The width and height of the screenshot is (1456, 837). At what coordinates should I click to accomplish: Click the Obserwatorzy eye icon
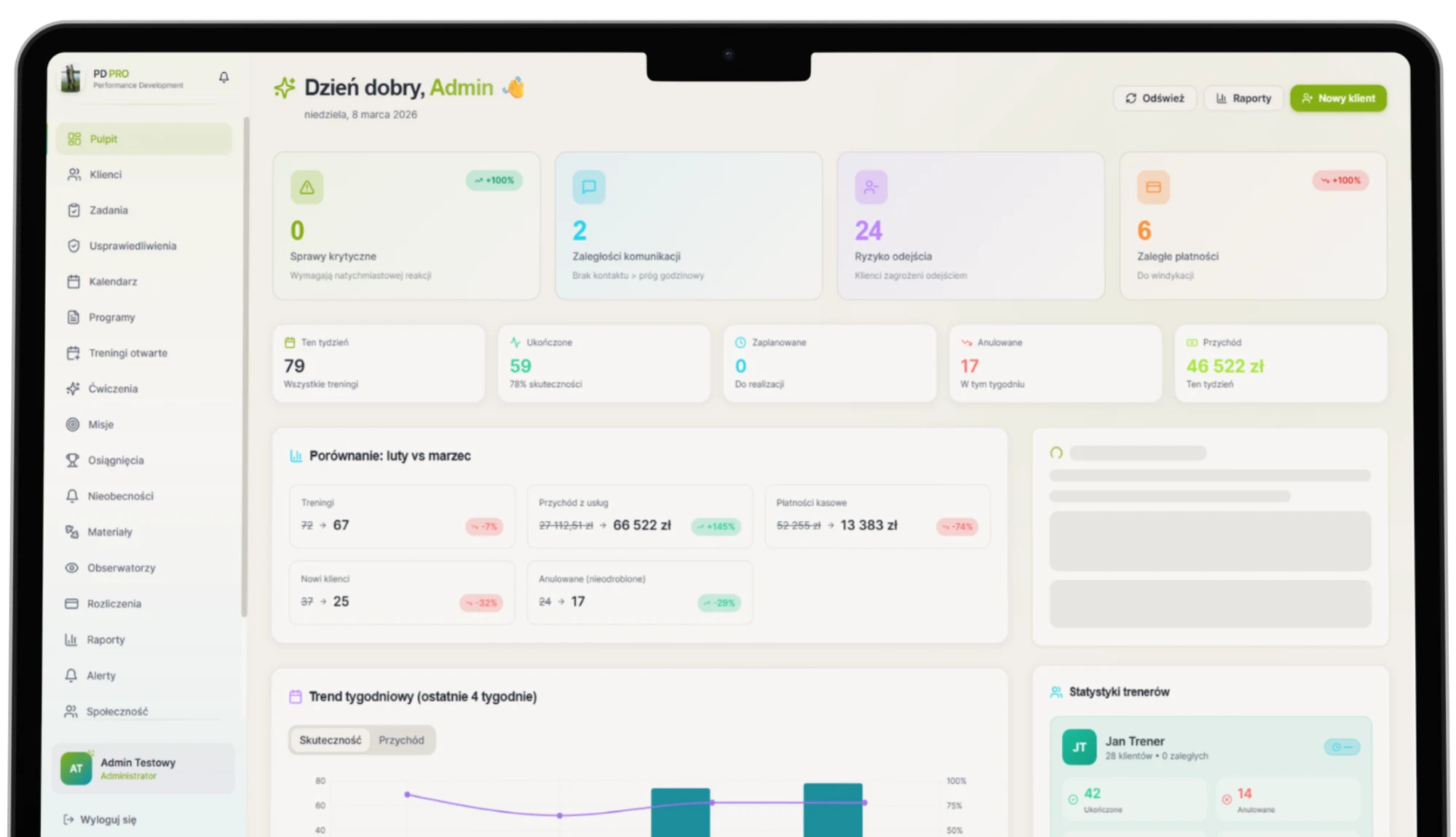[x=71, y=568]
